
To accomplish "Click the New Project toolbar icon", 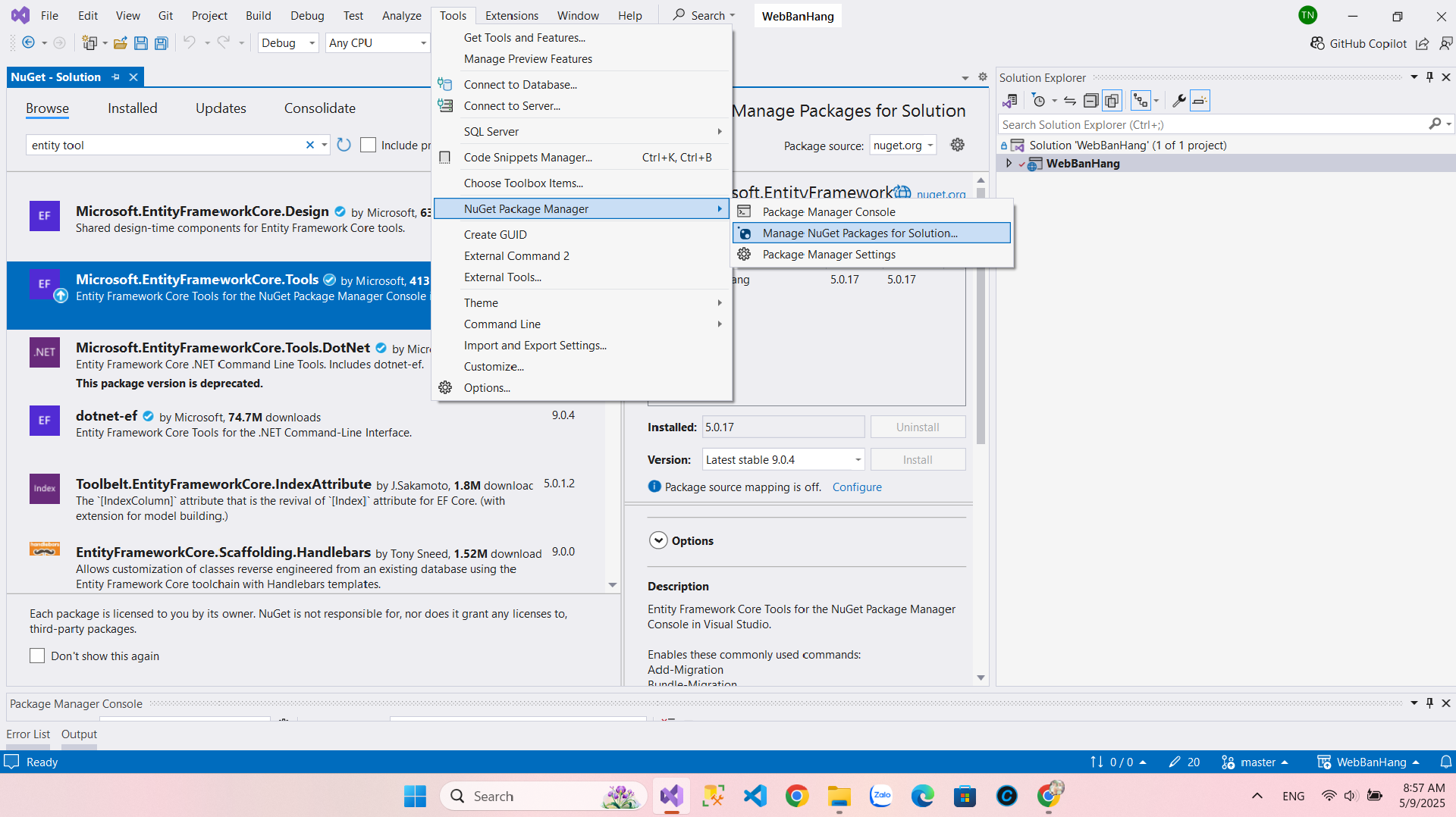I will coord(89,43).
